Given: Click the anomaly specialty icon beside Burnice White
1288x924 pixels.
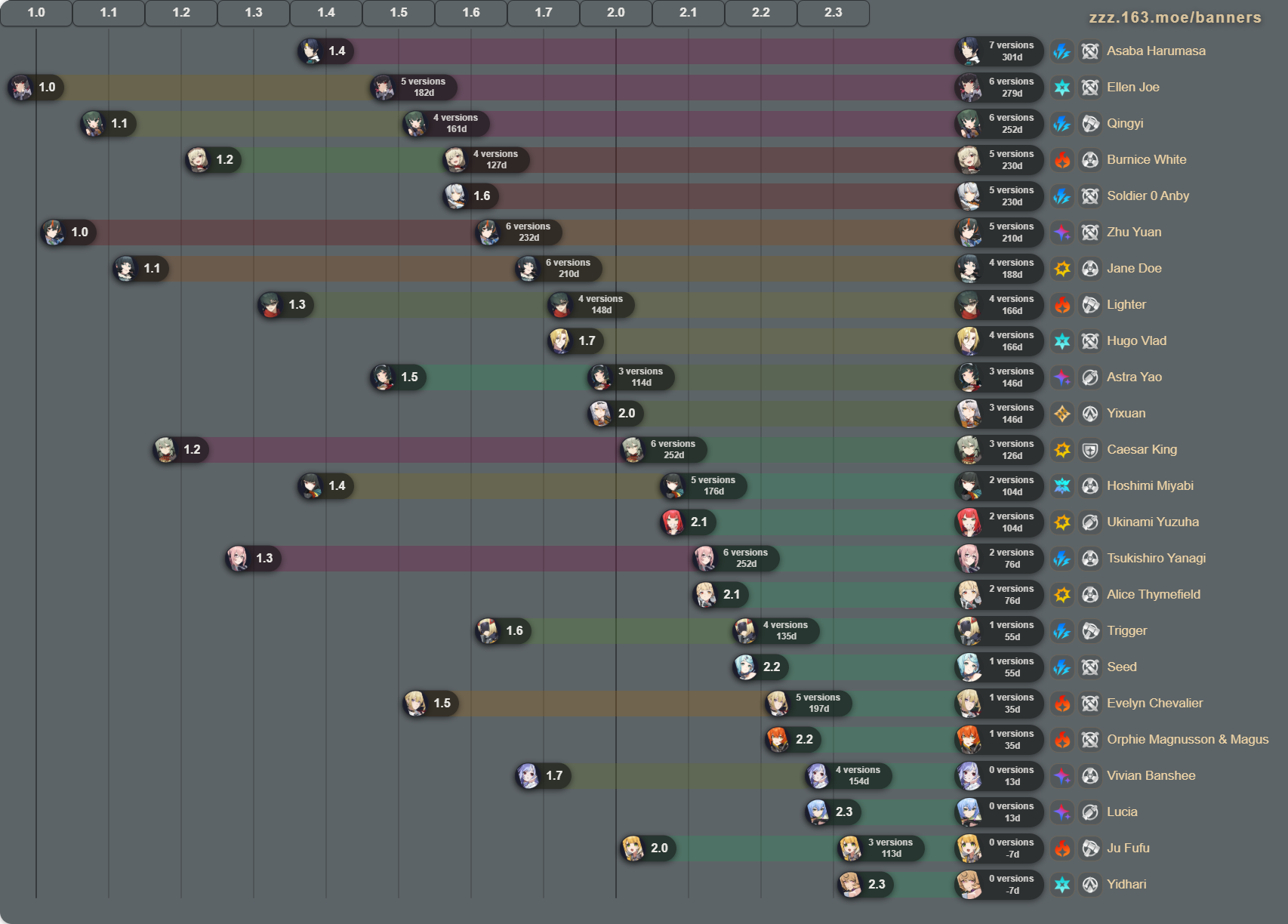Looking at the screenshot, I should 1090,160.
